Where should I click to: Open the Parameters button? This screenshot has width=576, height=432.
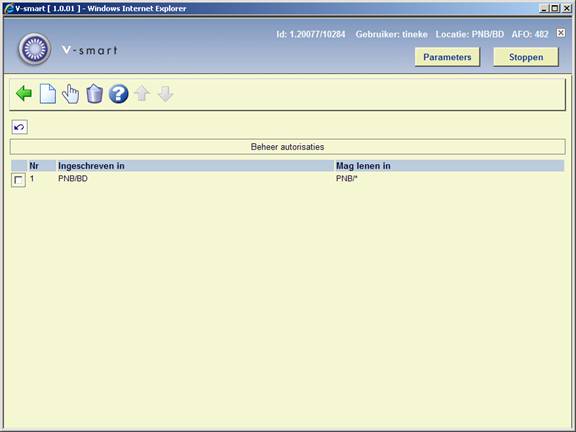tap(447, 57)
